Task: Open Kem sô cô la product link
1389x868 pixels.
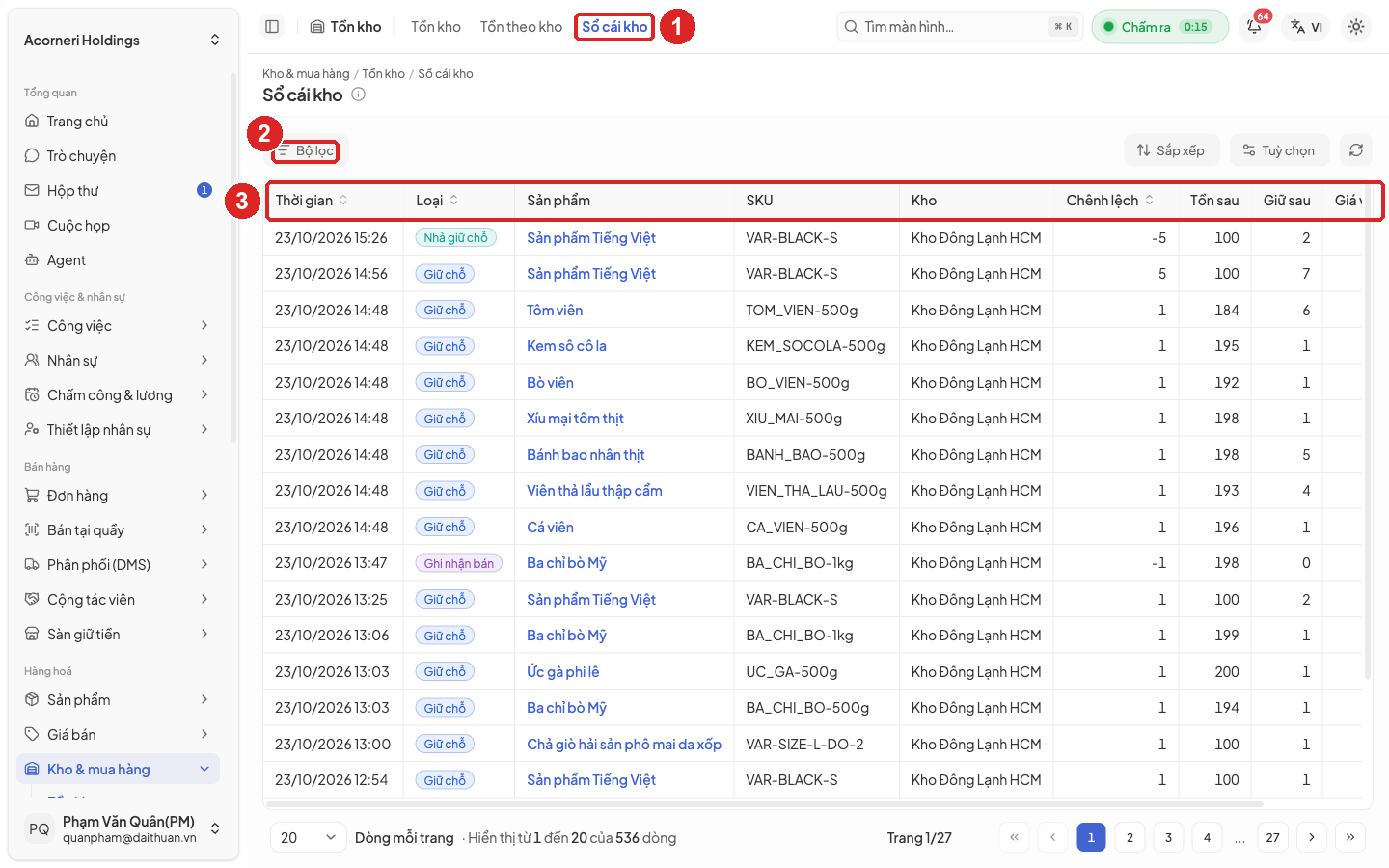Action: pyautogui.click(x=566, y=346)
